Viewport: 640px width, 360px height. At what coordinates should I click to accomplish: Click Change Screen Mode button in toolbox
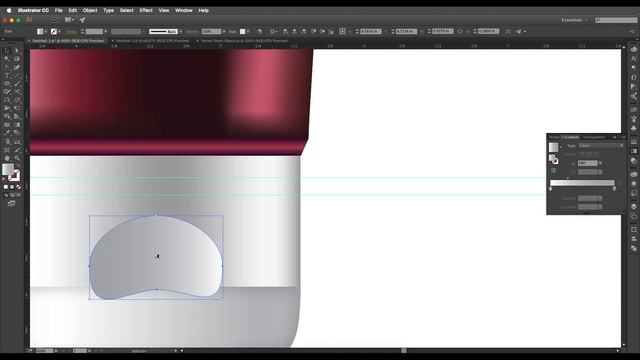tap(11, 203)
